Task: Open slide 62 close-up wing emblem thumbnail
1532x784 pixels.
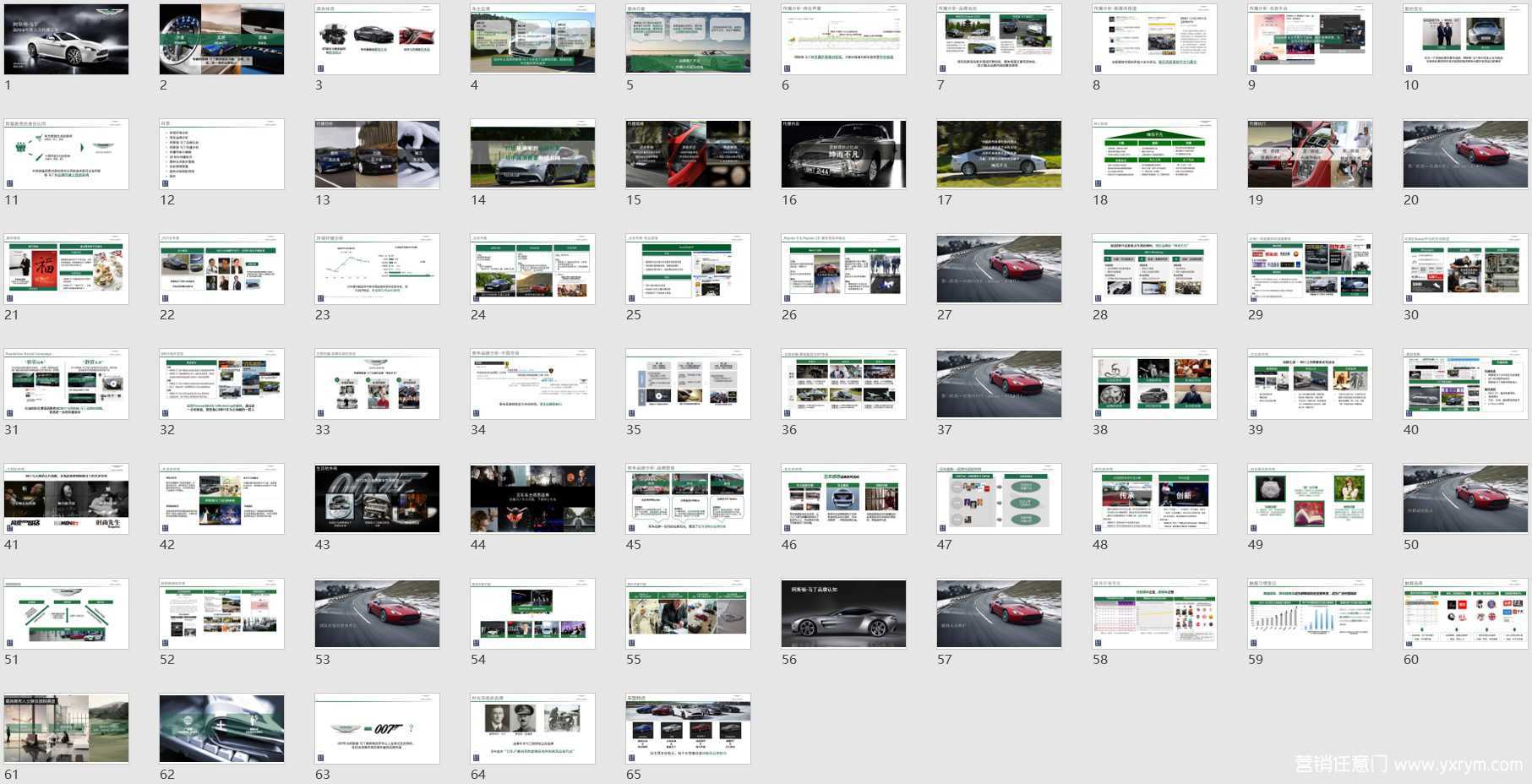Action: [x=221, y=728]
